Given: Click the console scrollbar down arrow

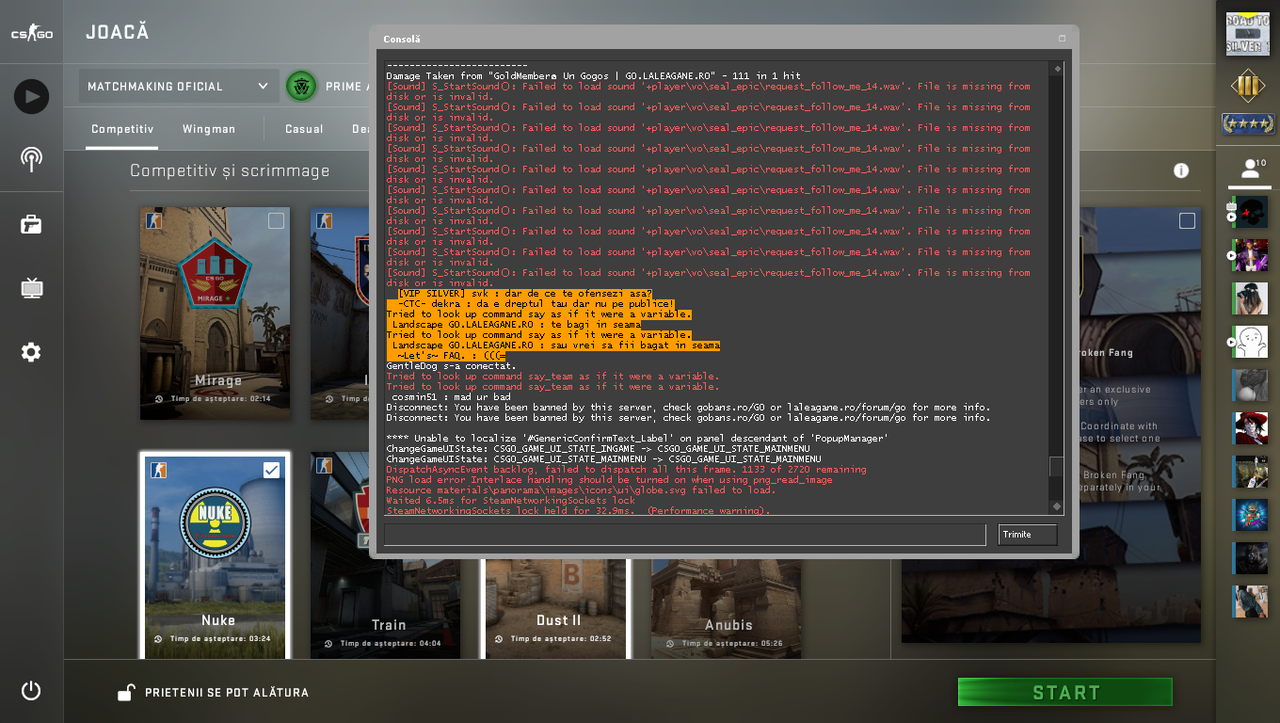Looking at the screenshot, I should coord(1056,507).
